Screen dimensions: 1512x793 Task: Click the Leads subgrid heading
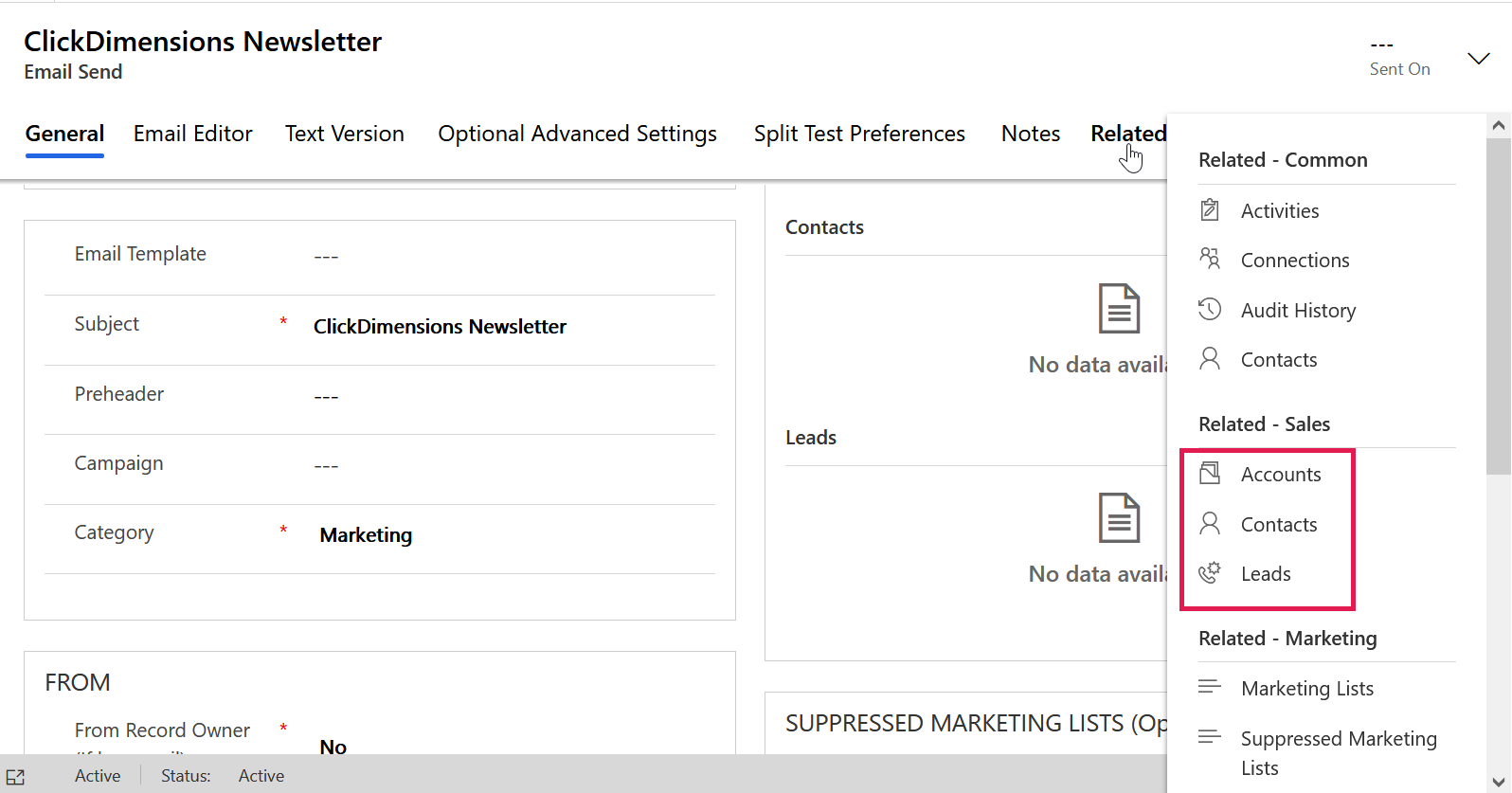[x=811, y=437]
